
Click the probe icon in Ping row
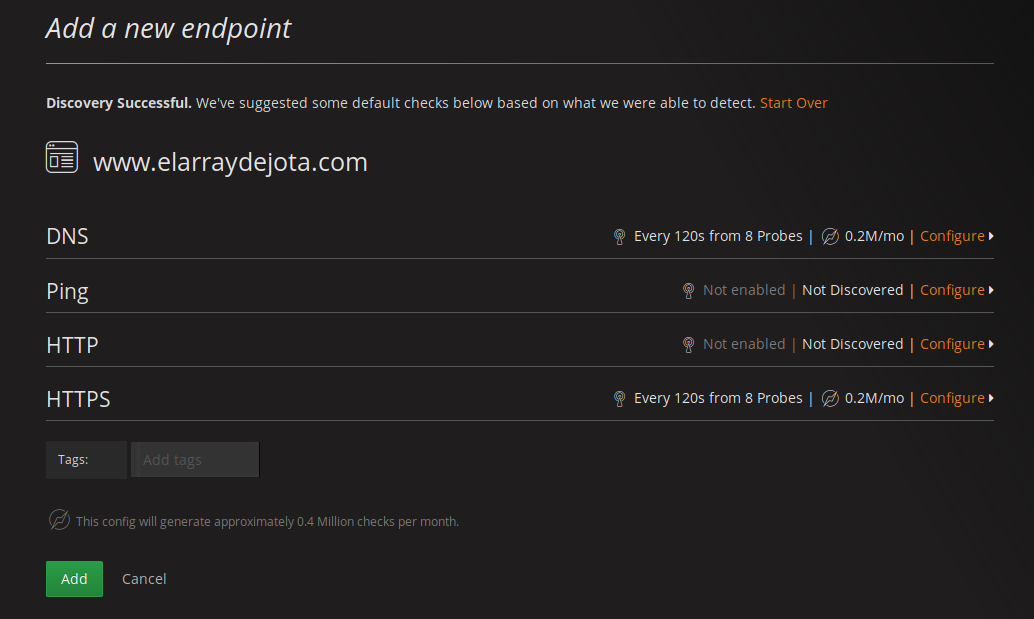(x=688, y=291)
